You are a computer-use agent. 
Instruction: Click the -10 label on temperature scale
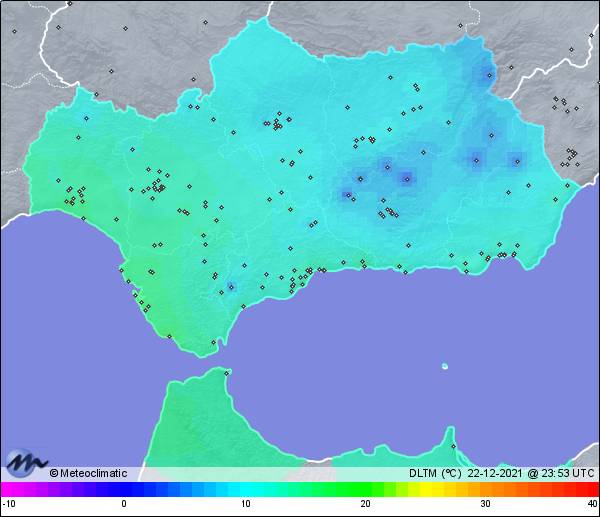pos(9,504)
